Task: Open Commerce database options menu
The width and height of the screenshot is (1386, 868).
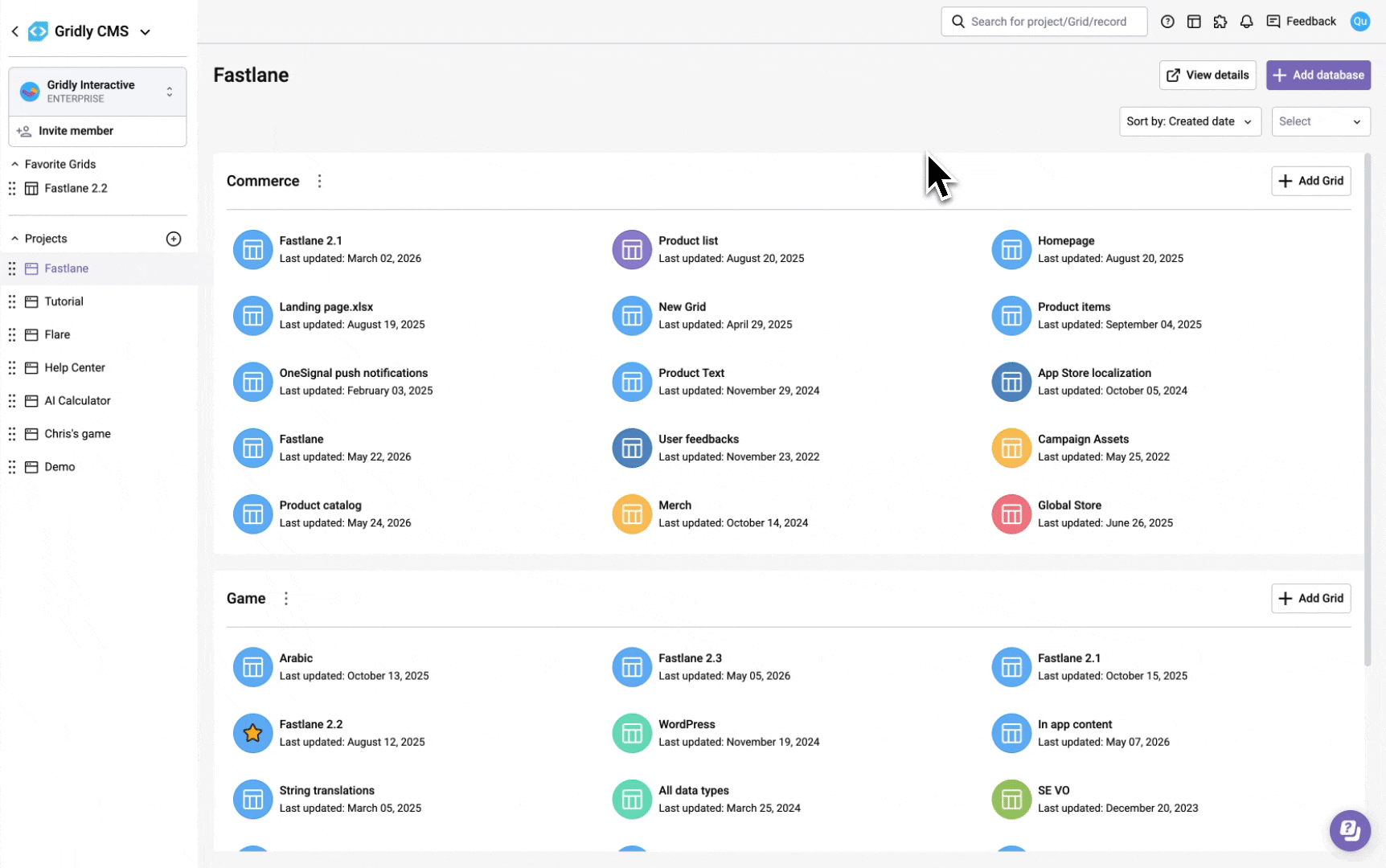Action: [x=319, y=181]
